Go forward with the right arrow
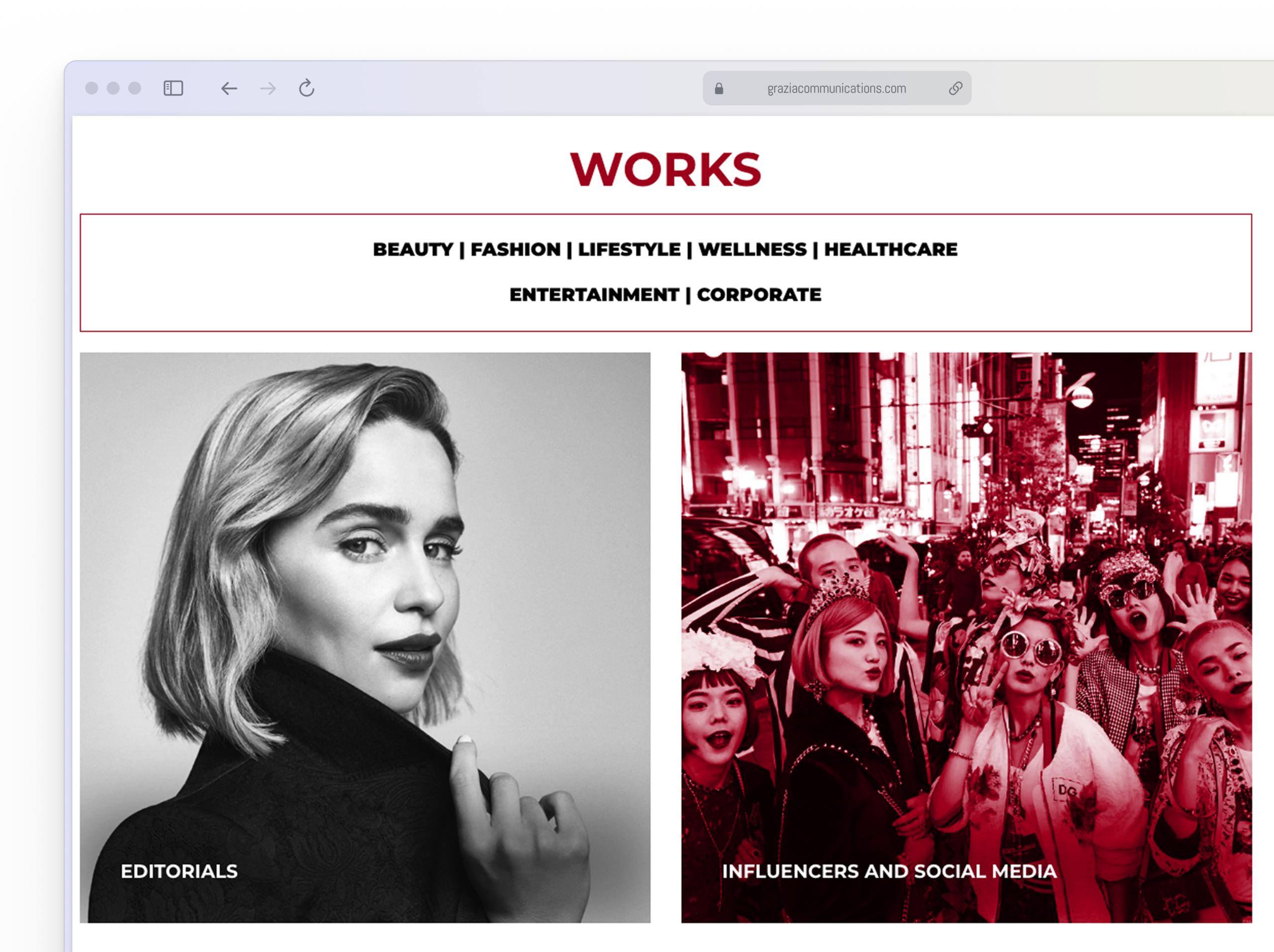This screenshot has height=952, width=1274. point(268,88)
